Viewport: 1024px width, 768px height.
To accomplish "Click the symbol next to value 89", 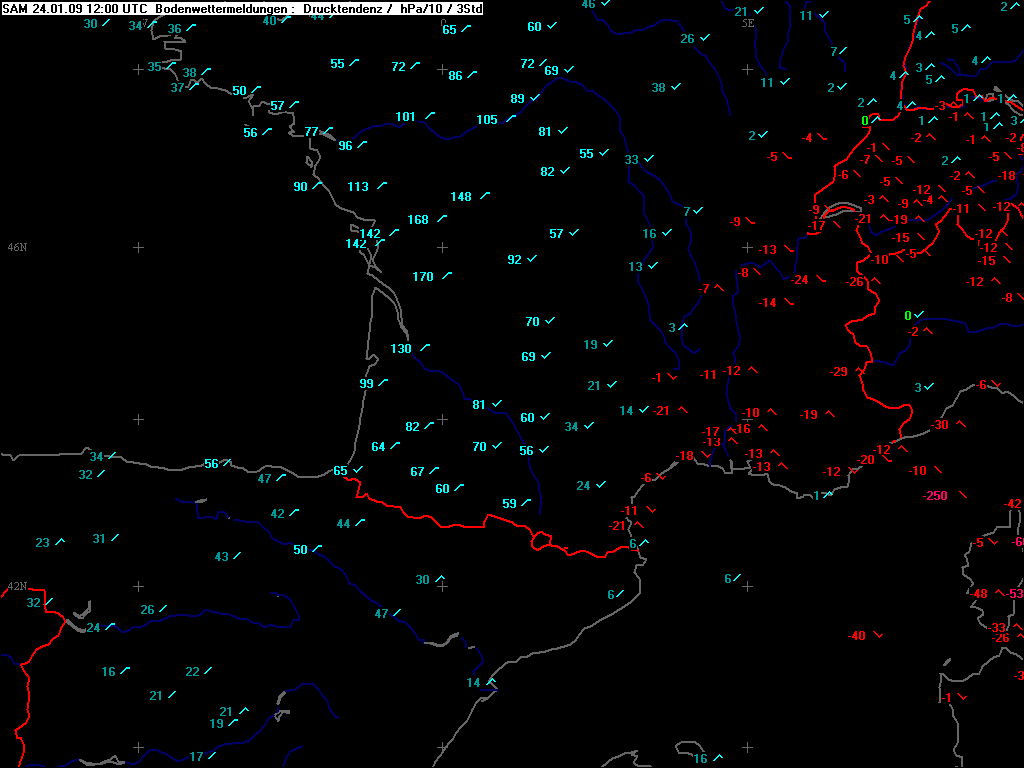I will click(x=534, y=98).
